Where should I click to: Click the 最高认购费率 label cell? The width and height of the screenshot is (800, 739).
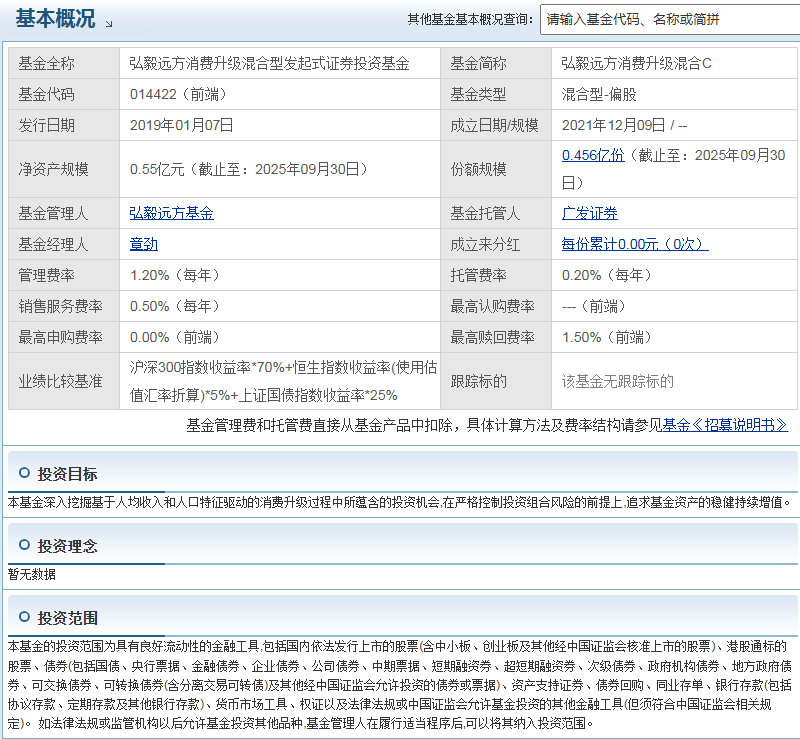tap(495, 306)
